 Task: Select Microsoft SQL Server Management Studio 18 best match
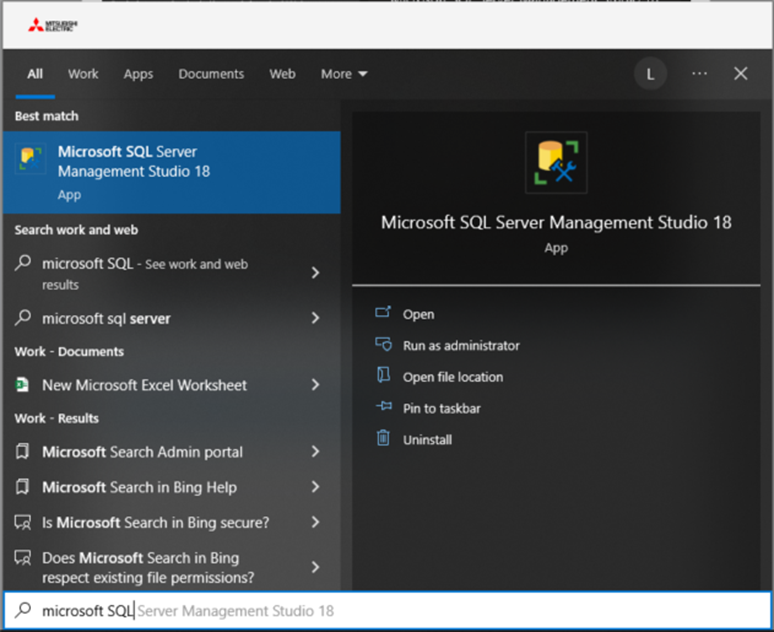click(x=172, y=172)
